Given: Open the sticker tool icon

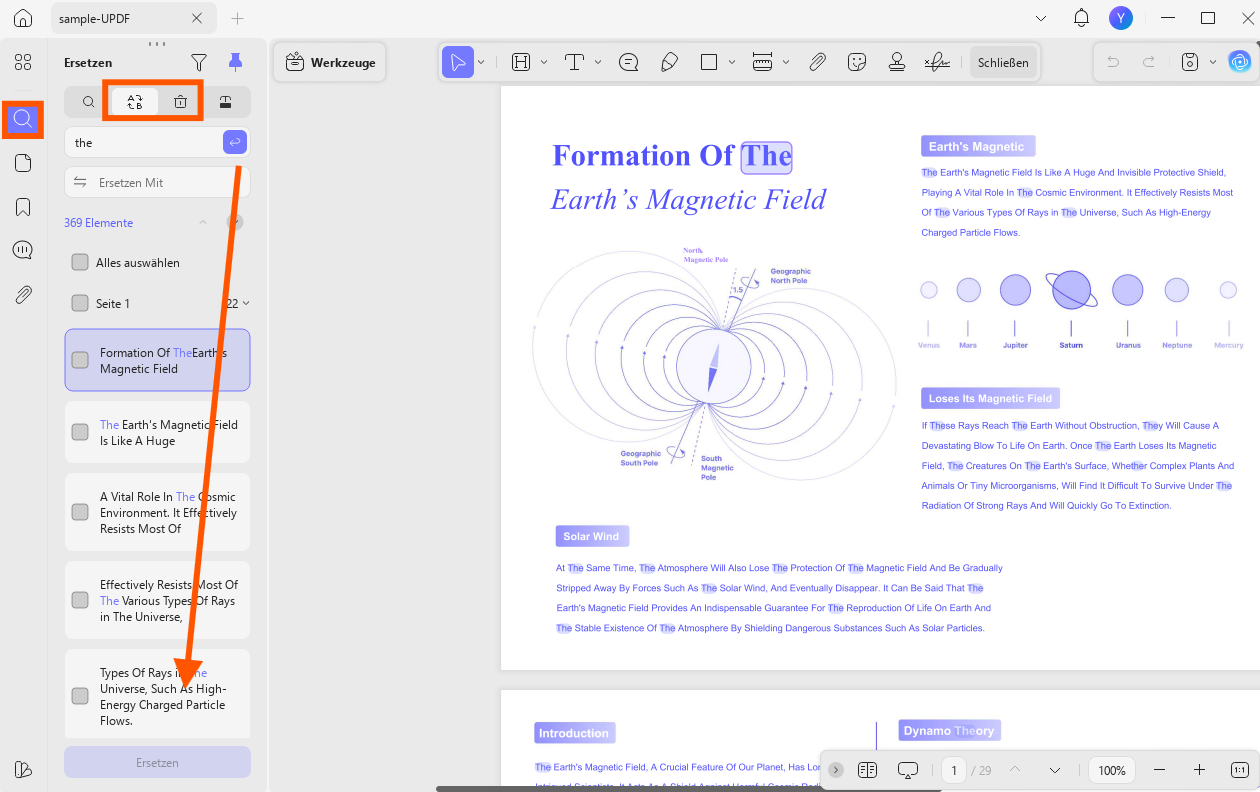Looking at the screenshot, I should [x=856, y=62].
